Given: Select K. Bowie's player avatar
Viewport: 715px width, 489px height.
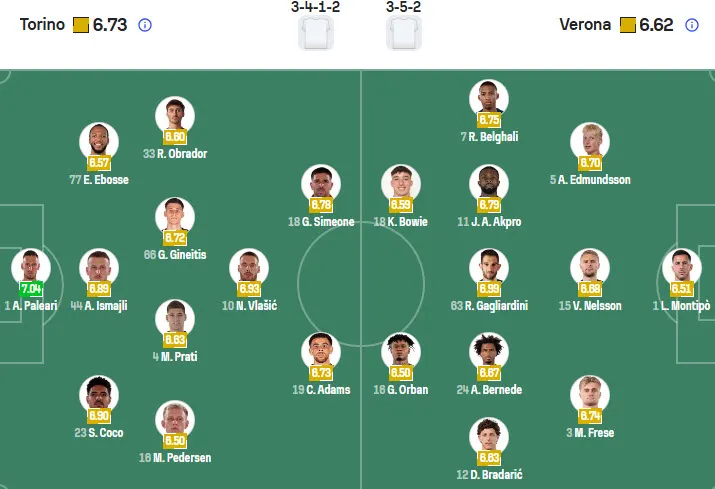Looking at the screenshot, I should [x=401, y=184].
